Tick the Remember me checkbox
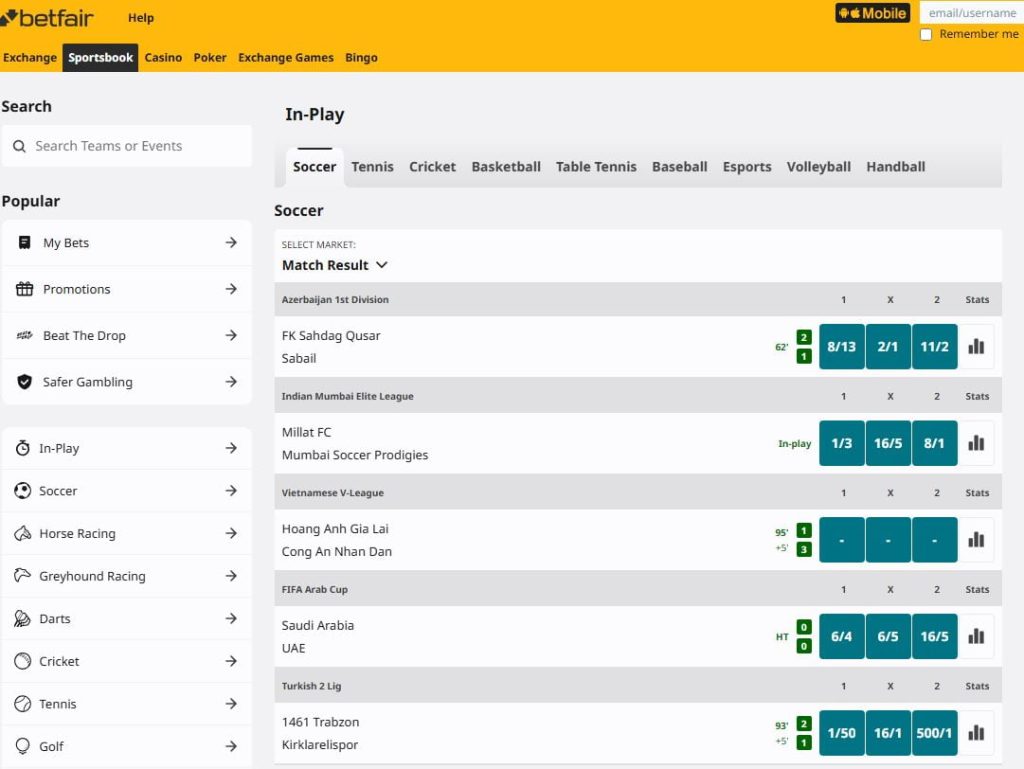The height and width of the screenshot is (769, 1024). (926, 35)
